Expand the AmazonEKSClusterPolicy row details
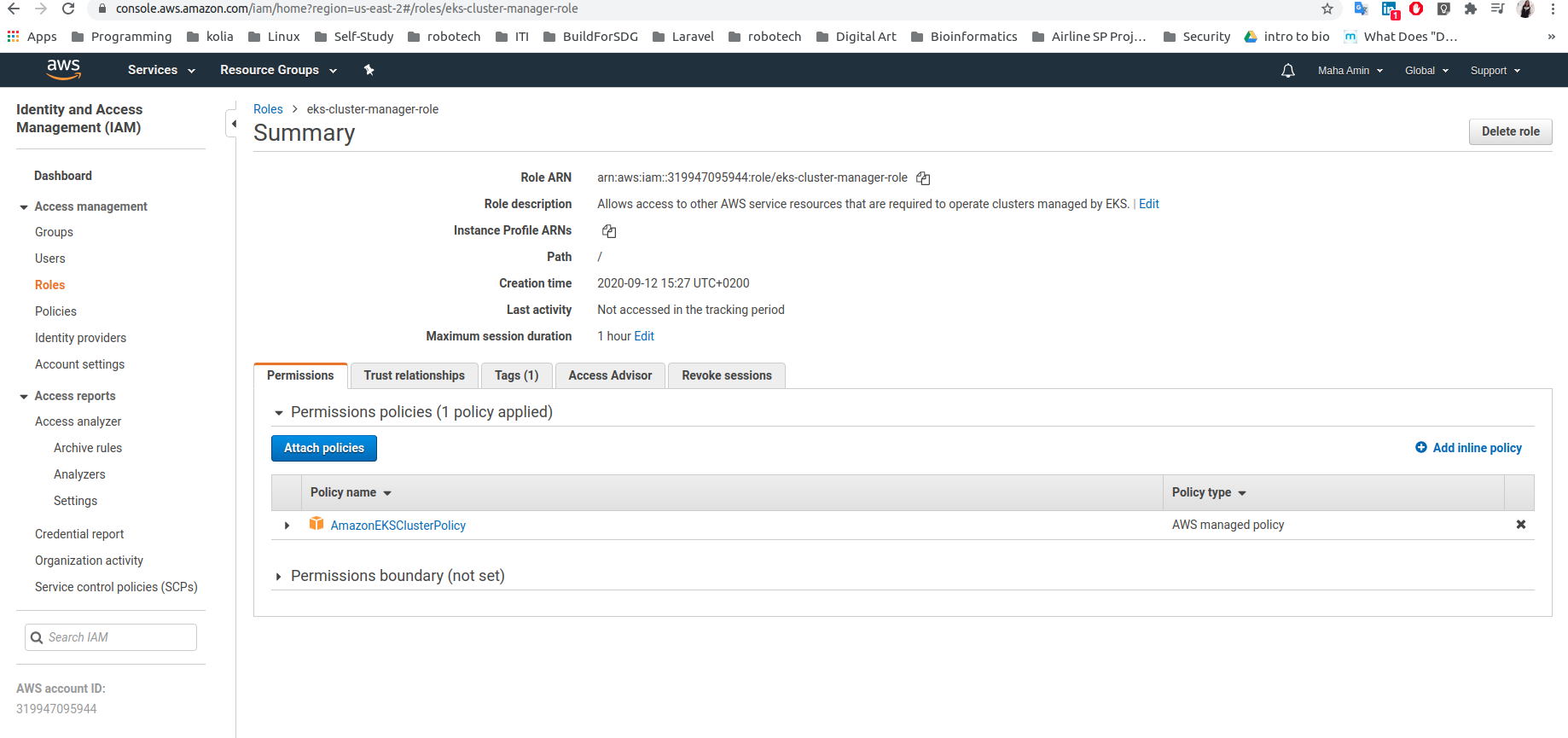The image size is (1568, 738). (287, 526)
